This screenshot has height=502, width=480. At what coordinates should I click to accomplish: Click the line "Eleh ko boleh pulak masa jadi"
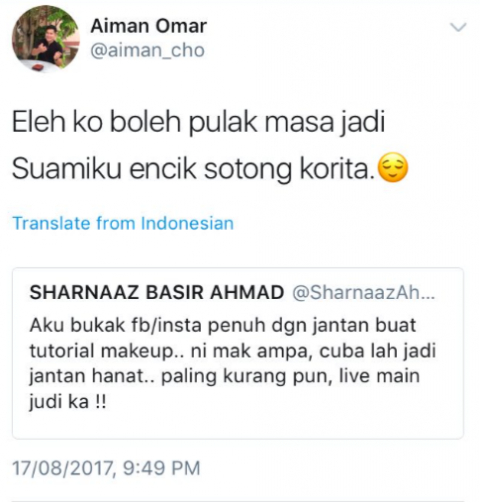click(199, 122)
